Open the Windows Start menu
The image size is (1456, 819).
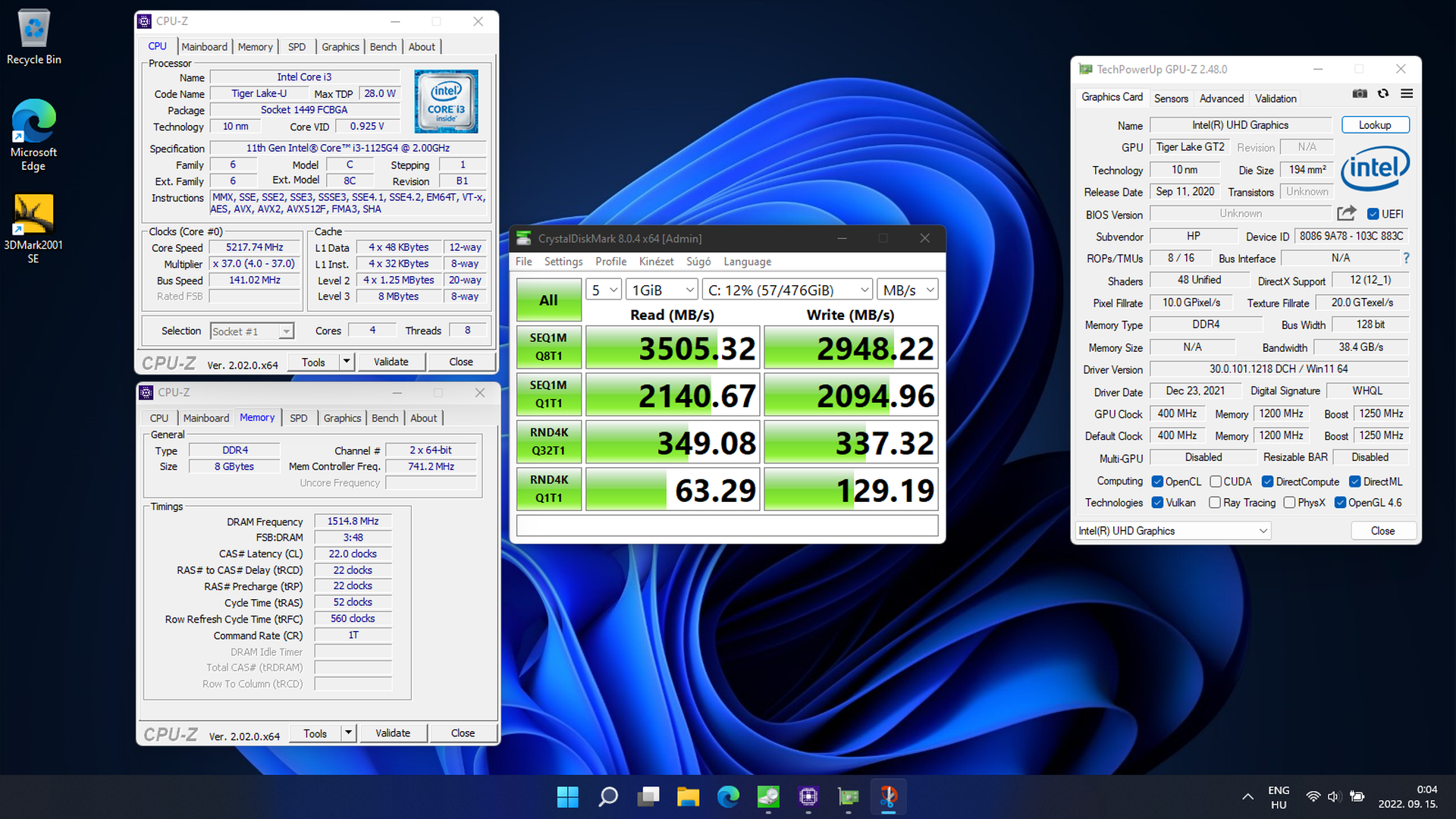pos(567,797)
